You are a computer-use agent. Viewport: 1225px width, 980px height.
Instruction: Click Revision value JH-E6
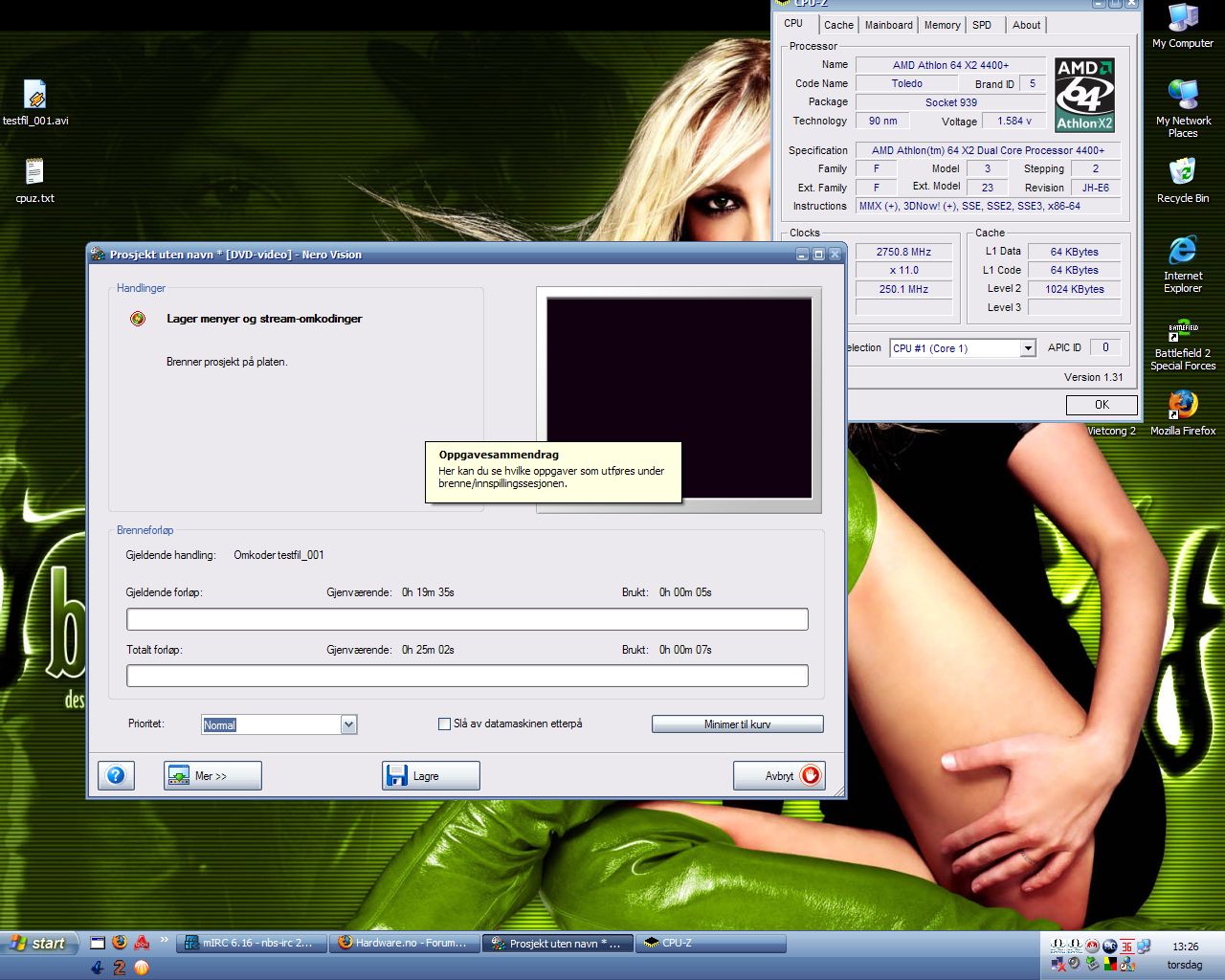point(1096,188)
